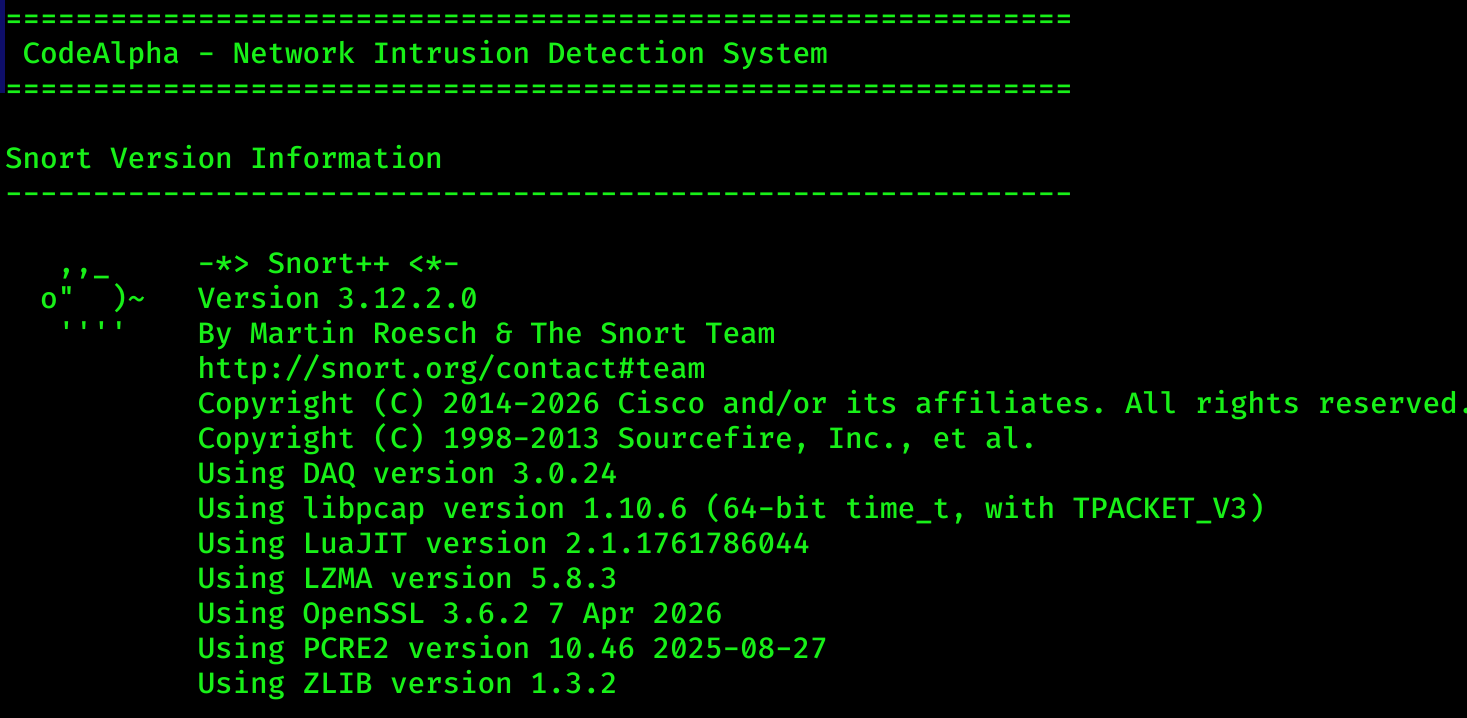Viewport: 1467px width, 718px height.
Task: Select the Snort Version Information heading
Action: 224,158
